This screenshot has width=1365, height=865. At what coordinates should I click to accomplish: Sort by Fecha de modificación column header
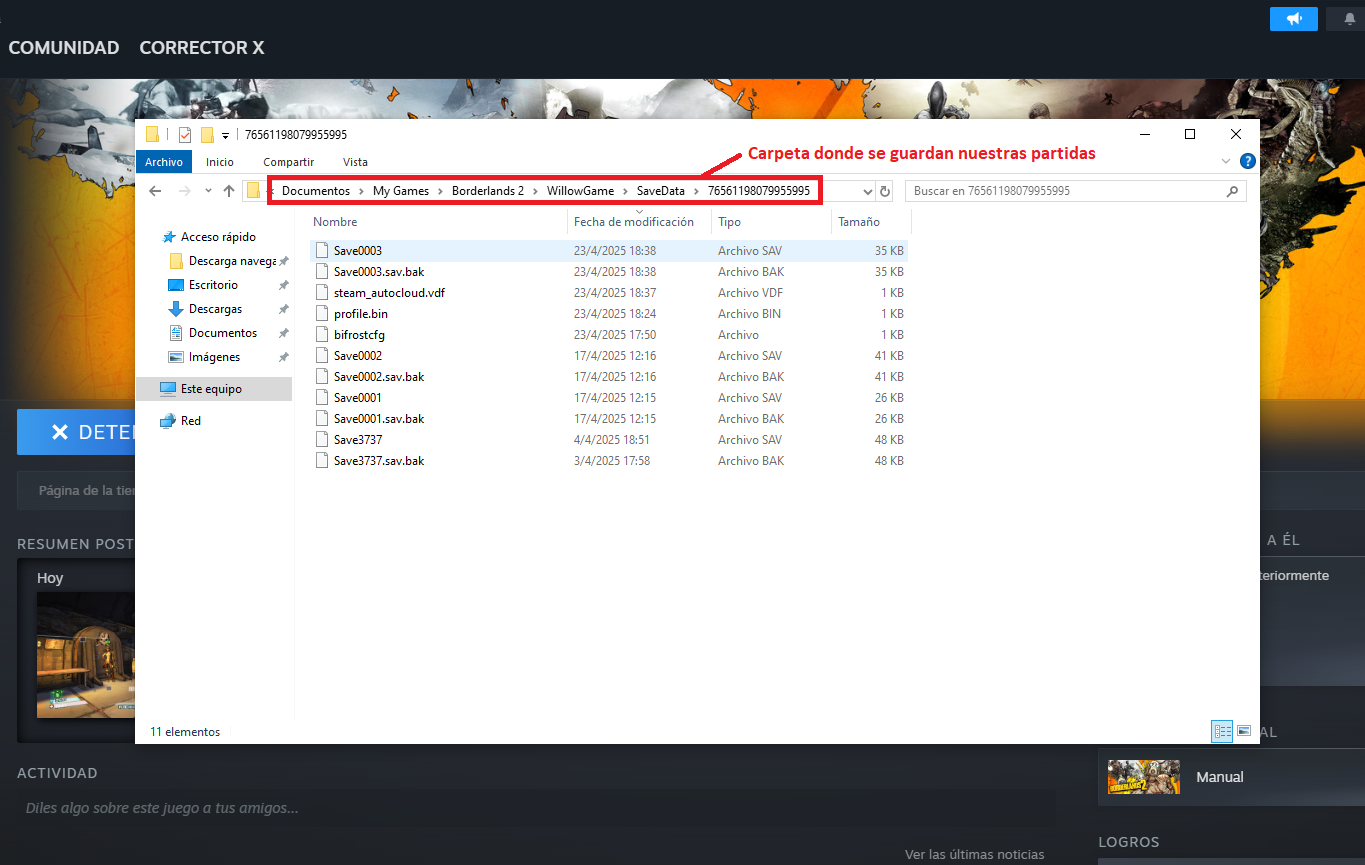click(x=634, y=222)
